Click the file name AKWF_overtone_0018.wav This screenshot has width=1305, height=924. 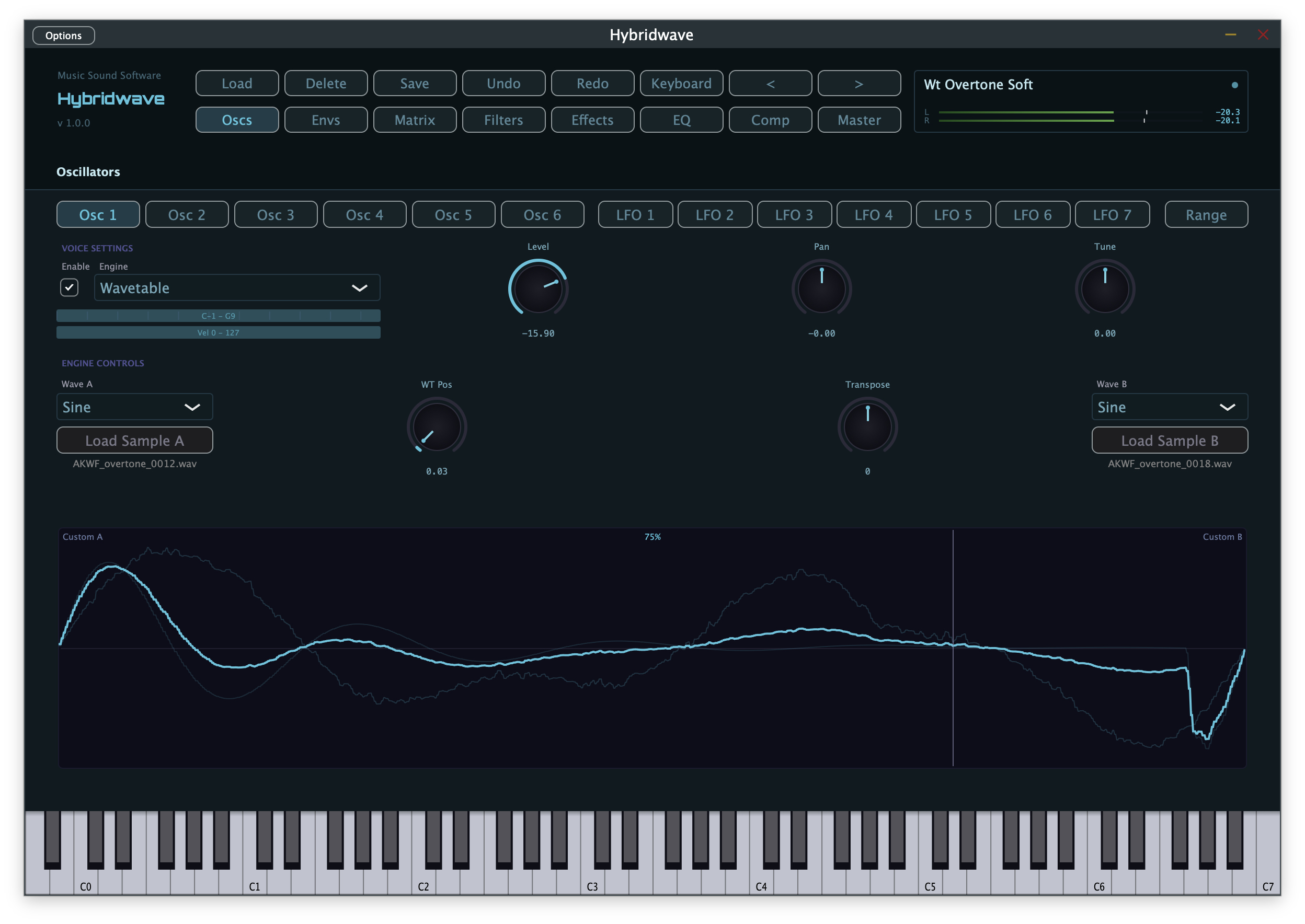coord(1169,464)
